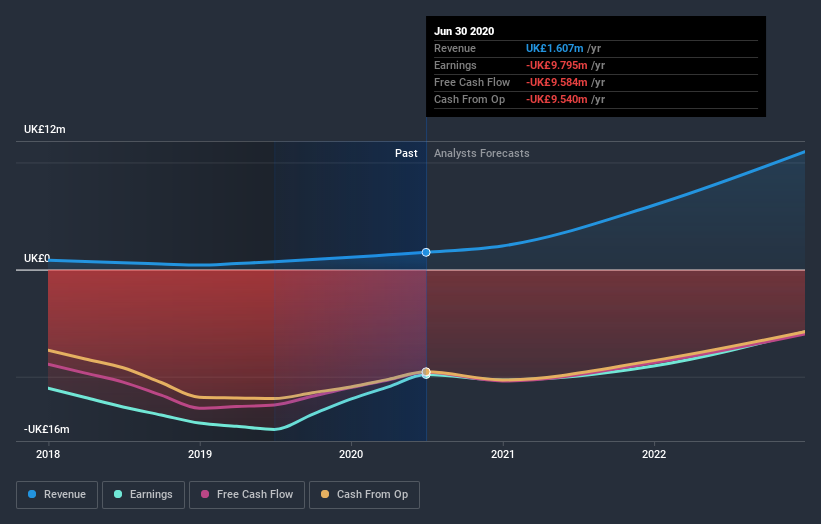Toggle the Earnings series legend button
The image size is (821, 524).
pyautogui.click(x=143, y=495)
